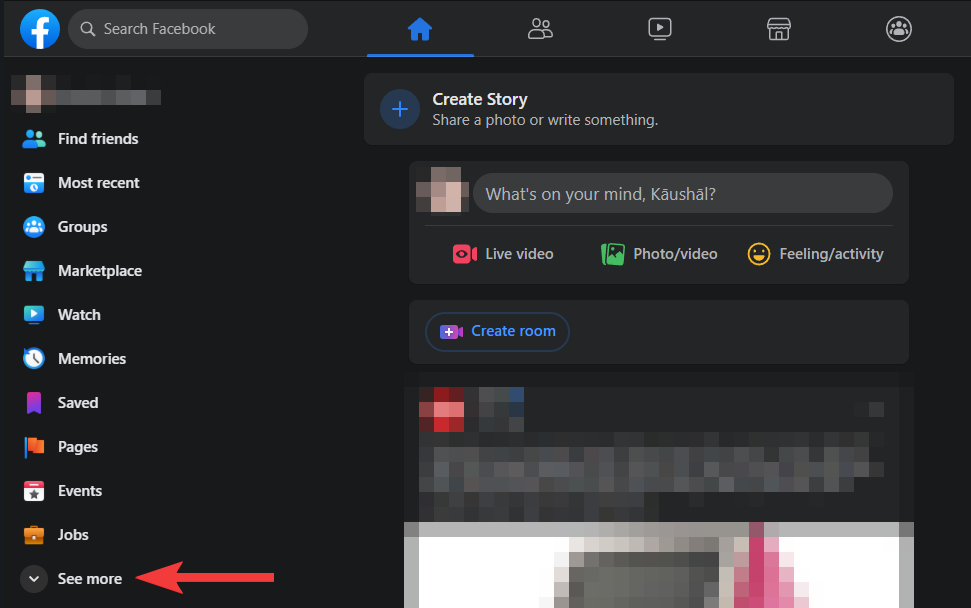Open the Jobs link in the sidebar
Image resolution: width=971 pixels, height=608 pixels.
[x=73, y=534]
